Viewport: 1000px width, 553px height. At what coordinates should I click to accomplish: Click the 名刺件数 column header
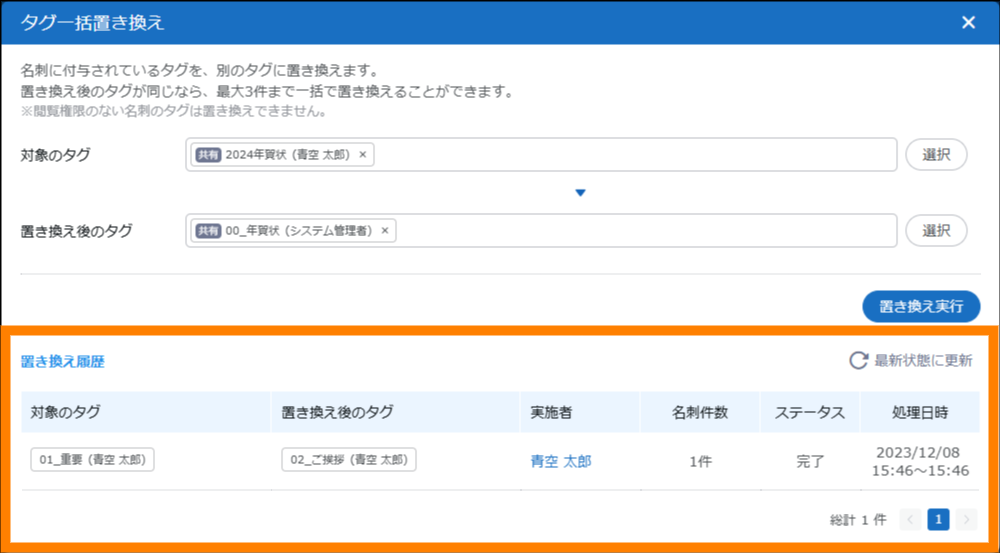[x=700, y=412]
